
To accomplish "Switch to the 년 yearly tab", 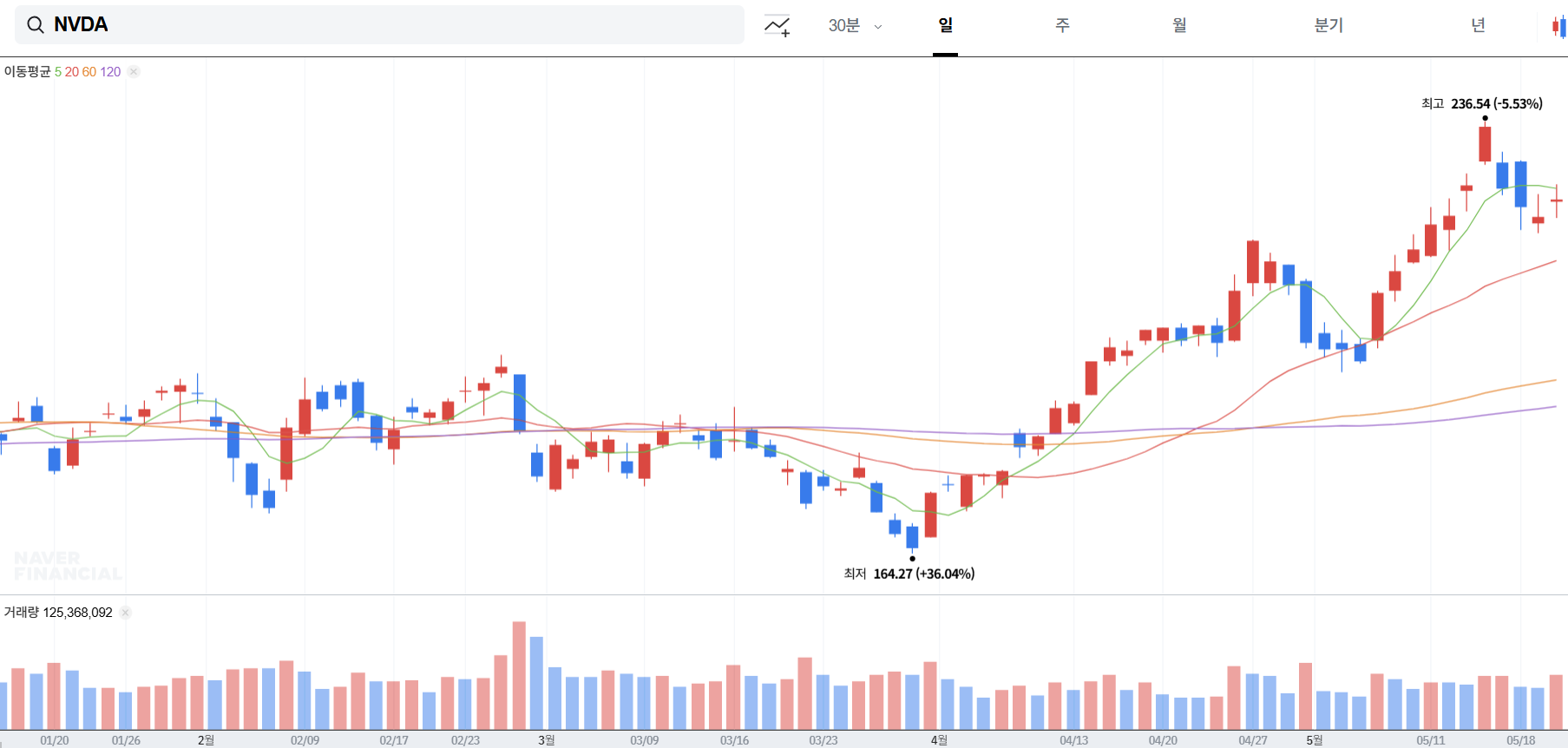I will [x=1478, y=25].
